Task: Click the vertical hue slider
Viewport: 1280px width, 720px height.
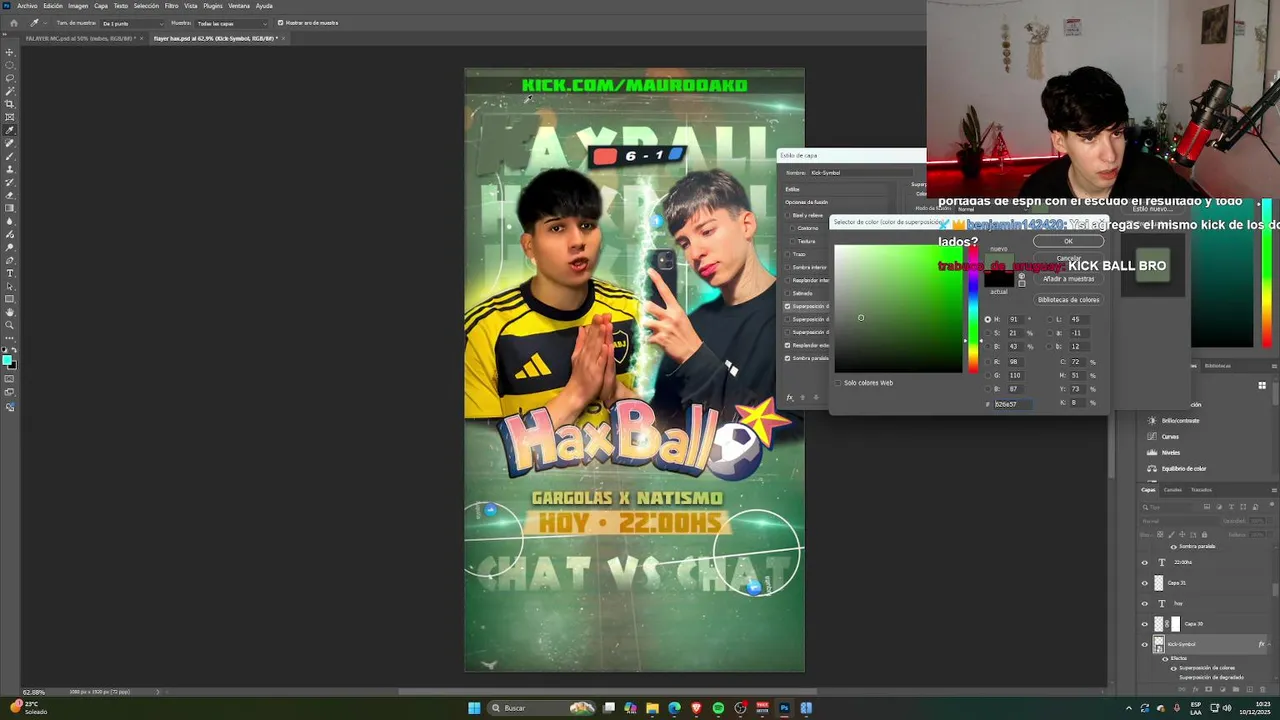Action: pos(972,308)
